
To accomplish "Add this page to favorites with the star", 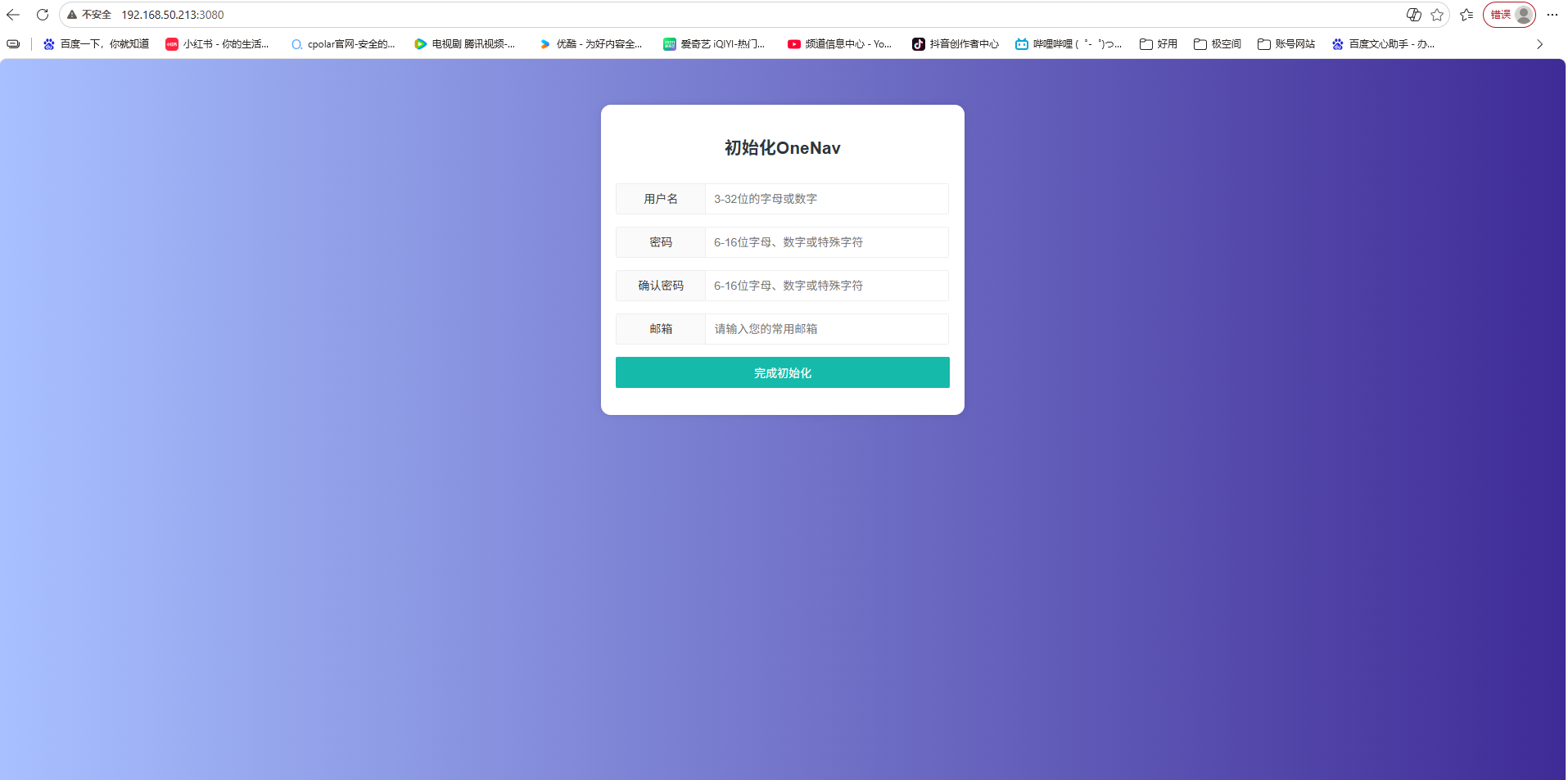I will [x=1437, y=15].
